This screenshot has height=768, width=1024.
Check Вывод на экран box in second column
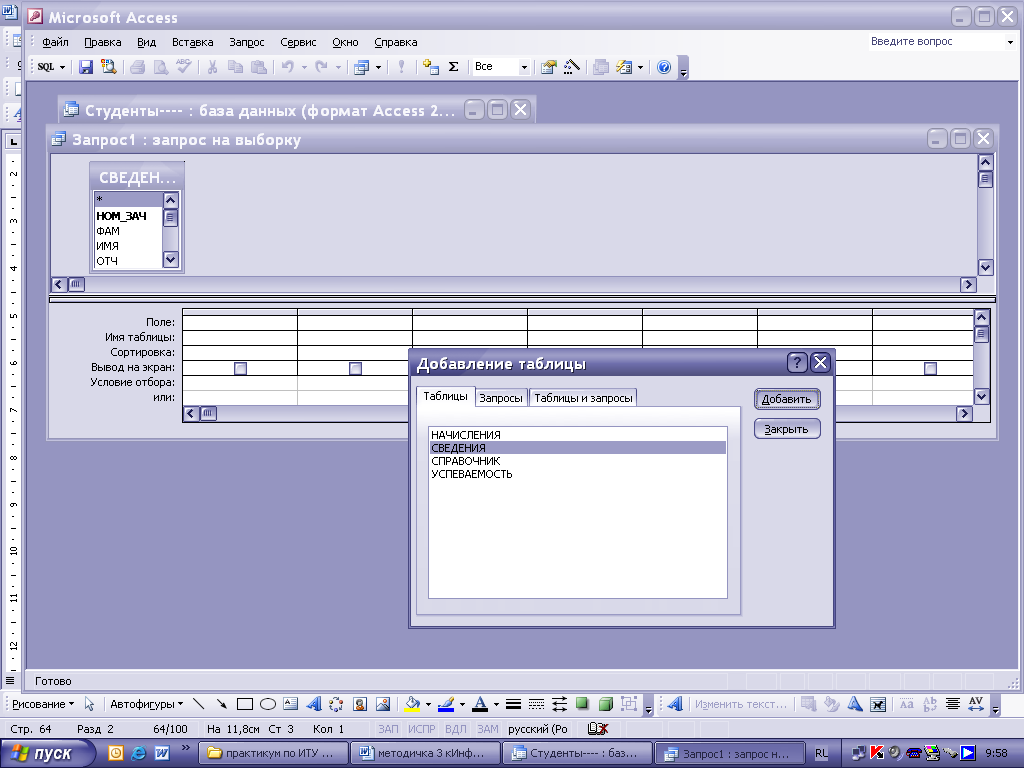pos(355,368)
